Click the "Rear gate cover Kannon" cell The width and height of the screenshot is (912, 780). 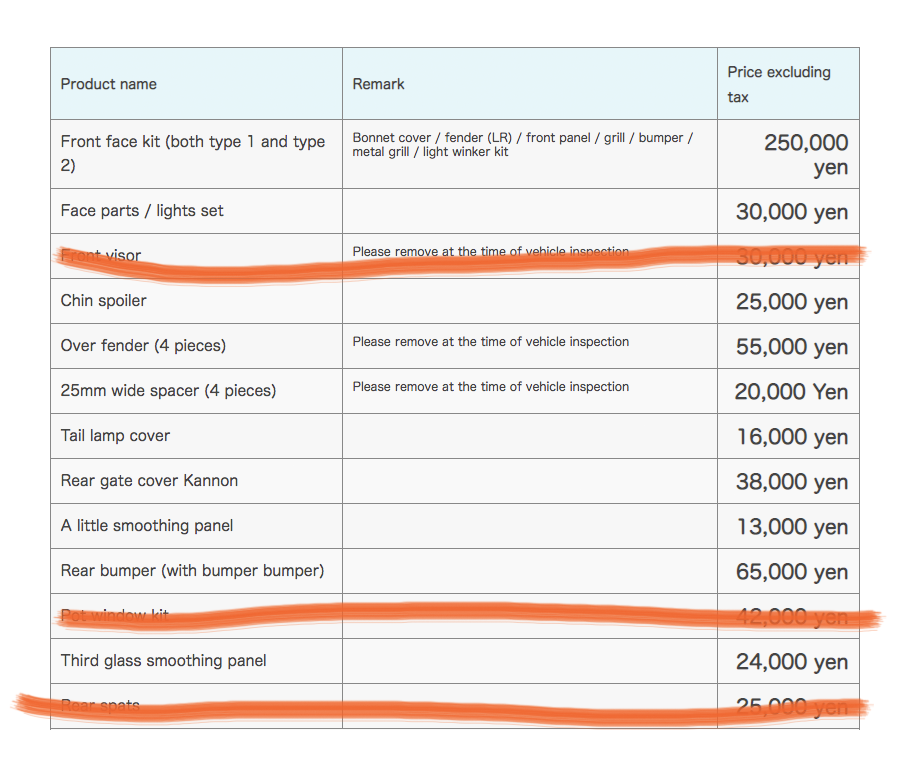click(149, 481)
